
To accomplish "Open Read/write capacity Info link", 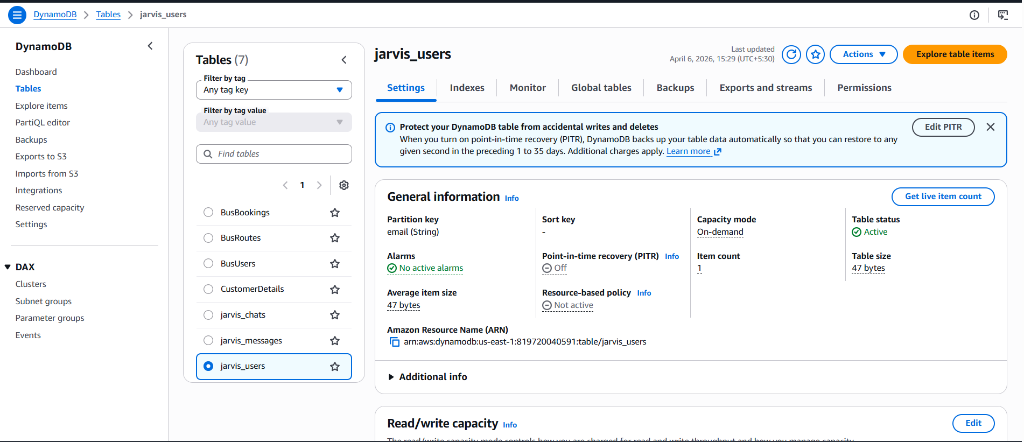I will pyautogui.click(x=510, y=424).
